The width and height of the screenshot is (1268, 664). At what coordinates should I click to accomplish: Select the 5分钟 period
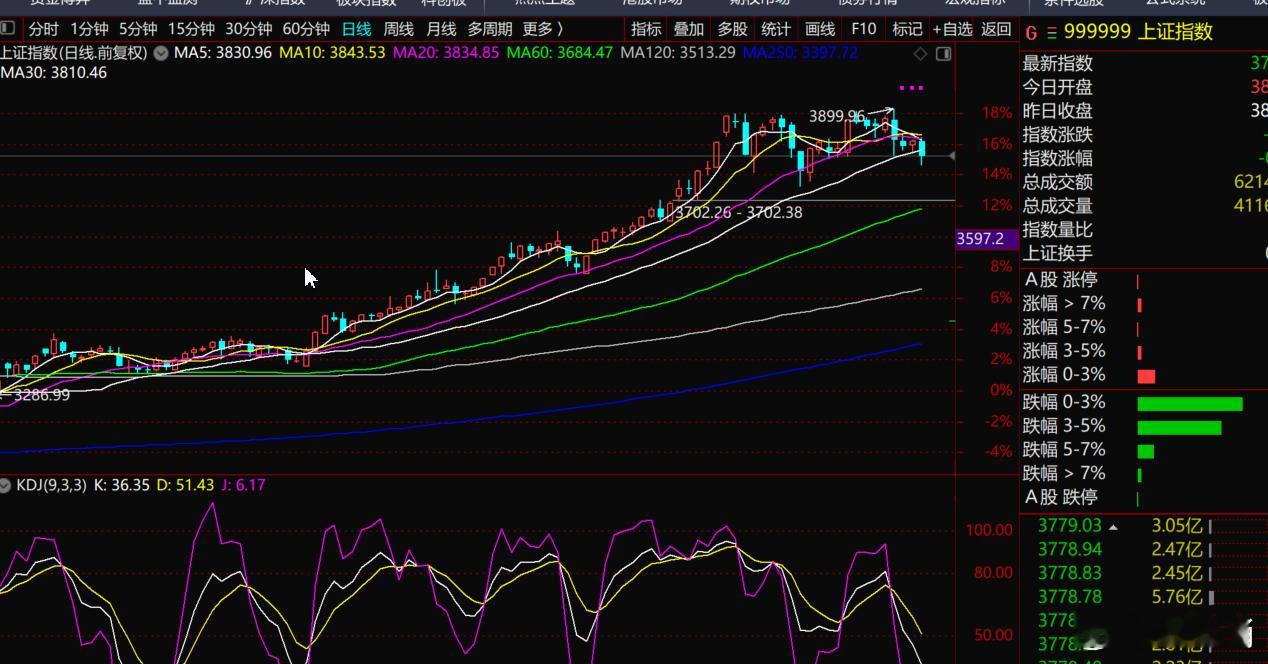tap(137, 29)
